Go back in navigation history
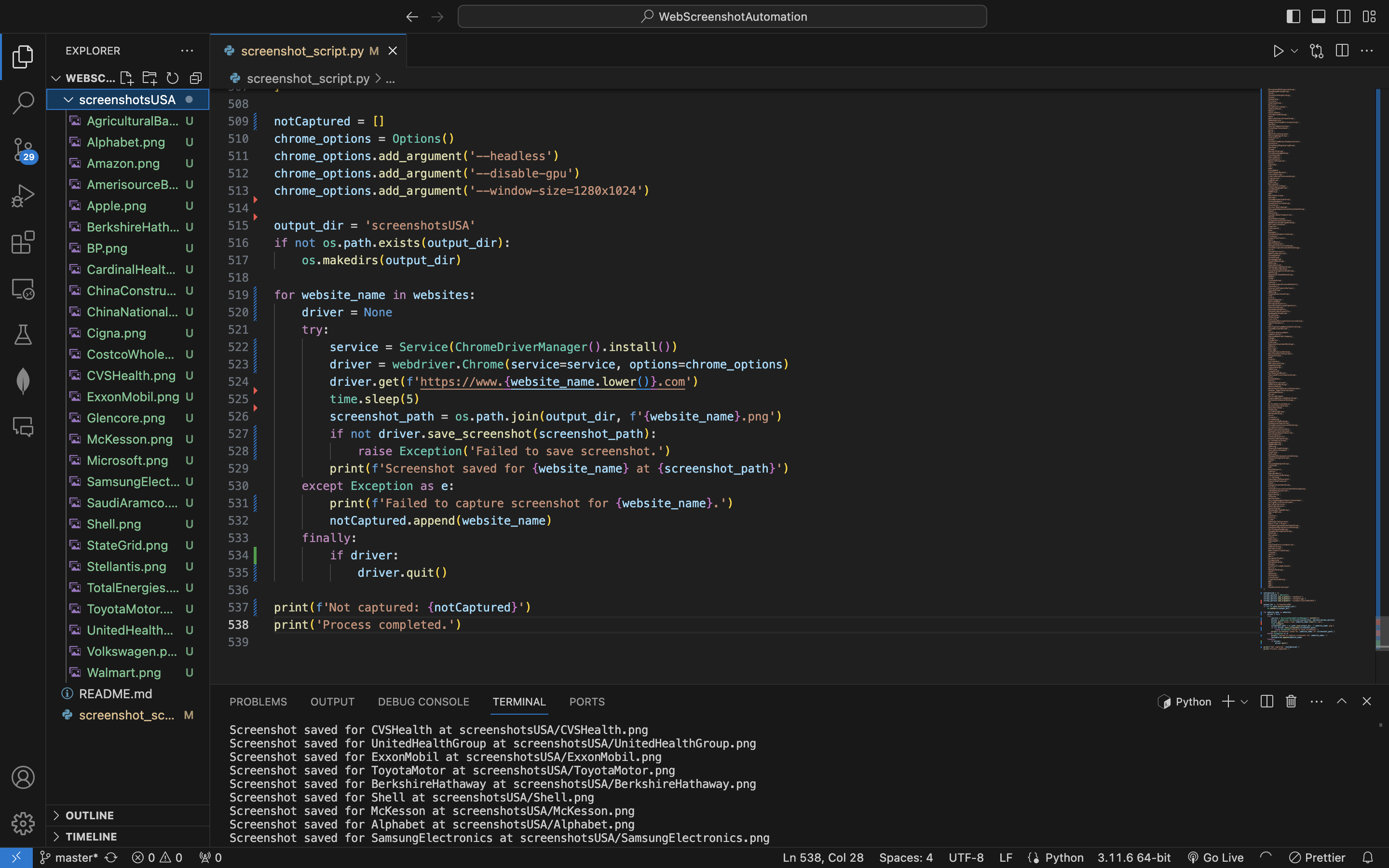Viewport: 1389px width, 868px height. tap(412, 17)
